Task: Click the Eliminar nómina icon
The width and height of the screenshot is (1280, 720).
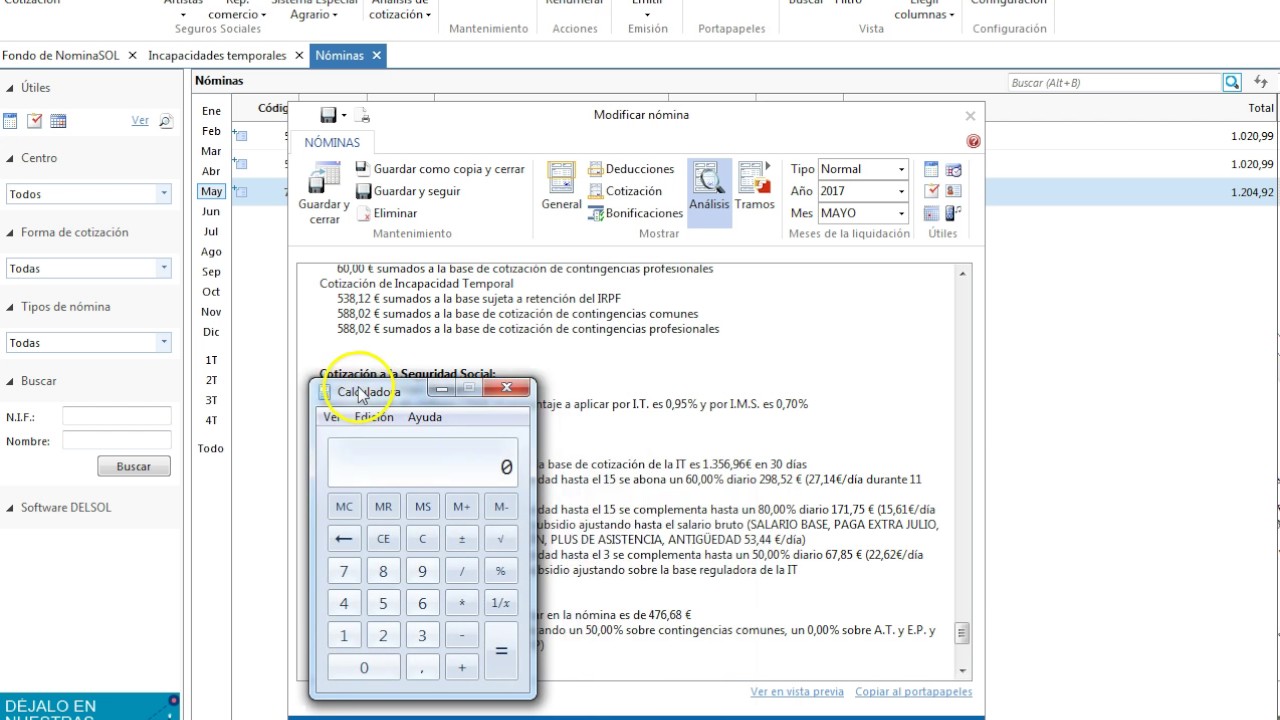Action: click(x=364, y=213)
